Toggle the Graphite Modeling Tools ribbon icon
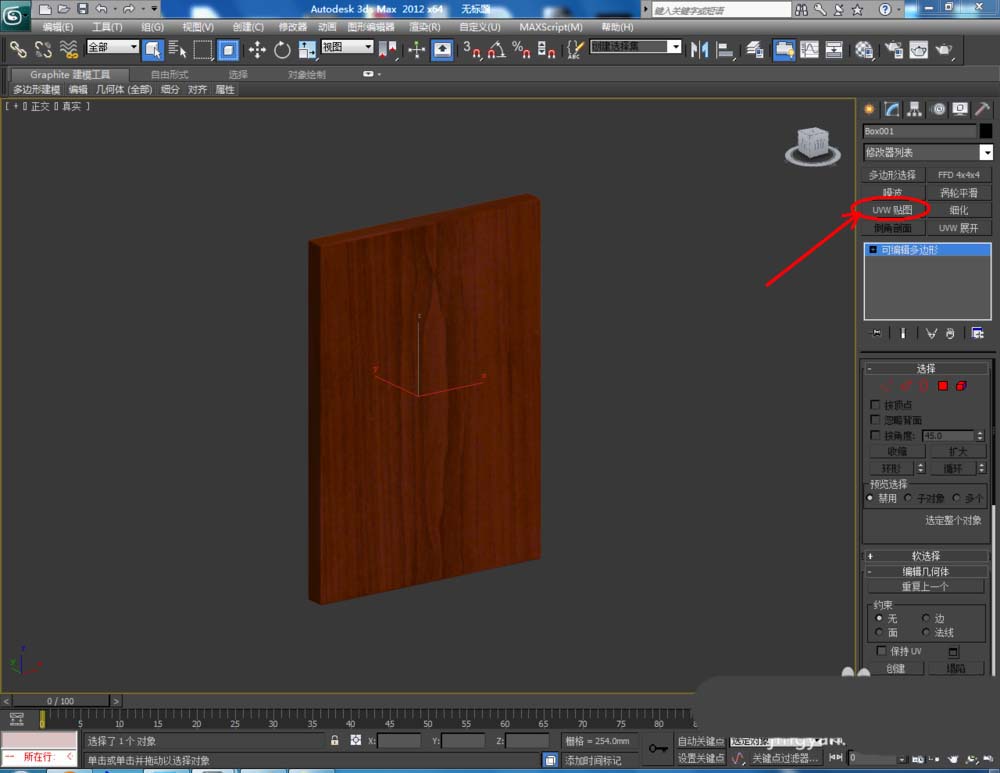 [784, 49]
